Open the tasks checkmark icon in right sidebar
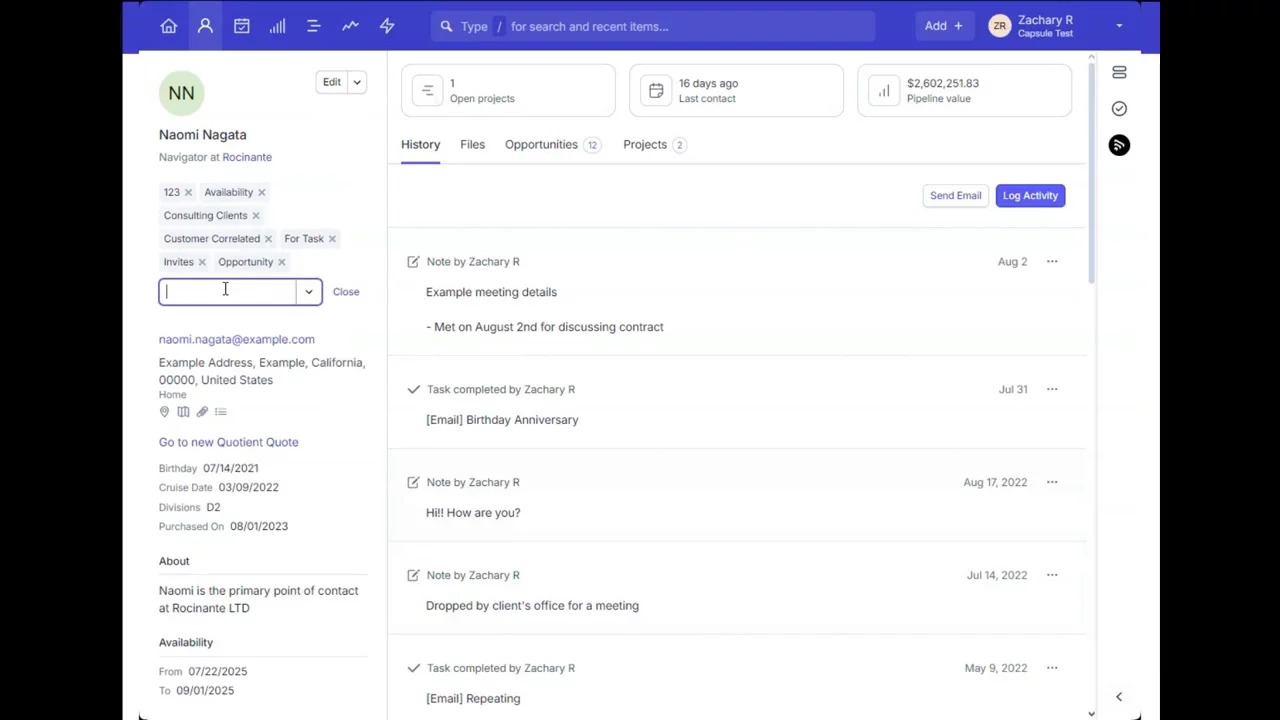The width and height of the screenshot is (1280, 720). point(1119,108)
